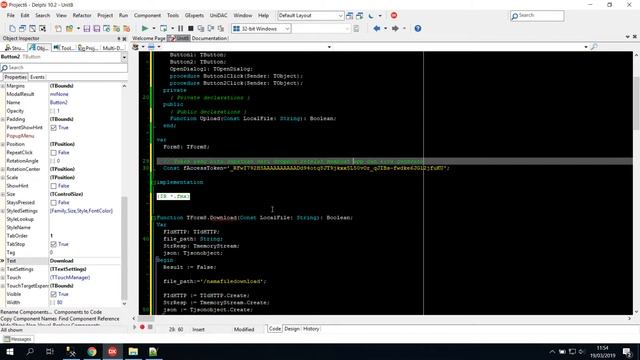Viewport: 640px width, 360px height.
Task: Open the notification center icon
Action: pos(627,351)
